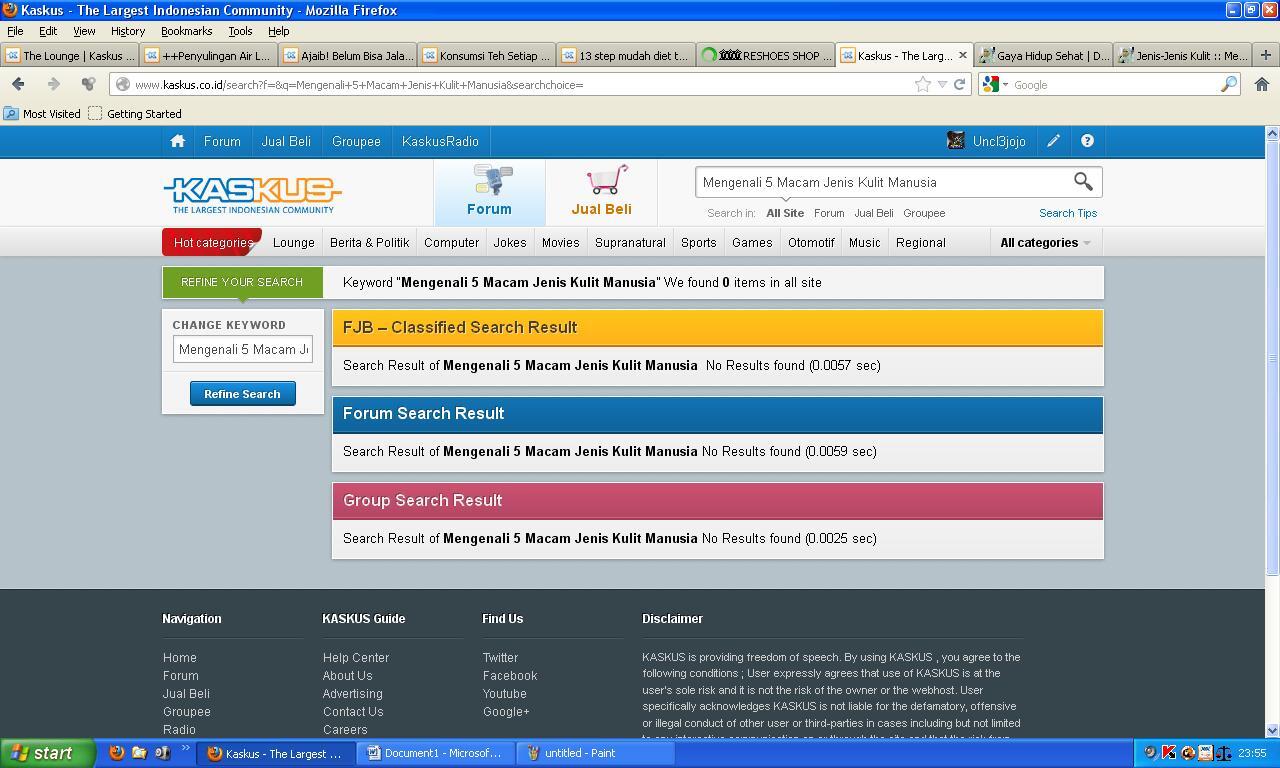Click the Hot categories button

[x=212, y=242]
